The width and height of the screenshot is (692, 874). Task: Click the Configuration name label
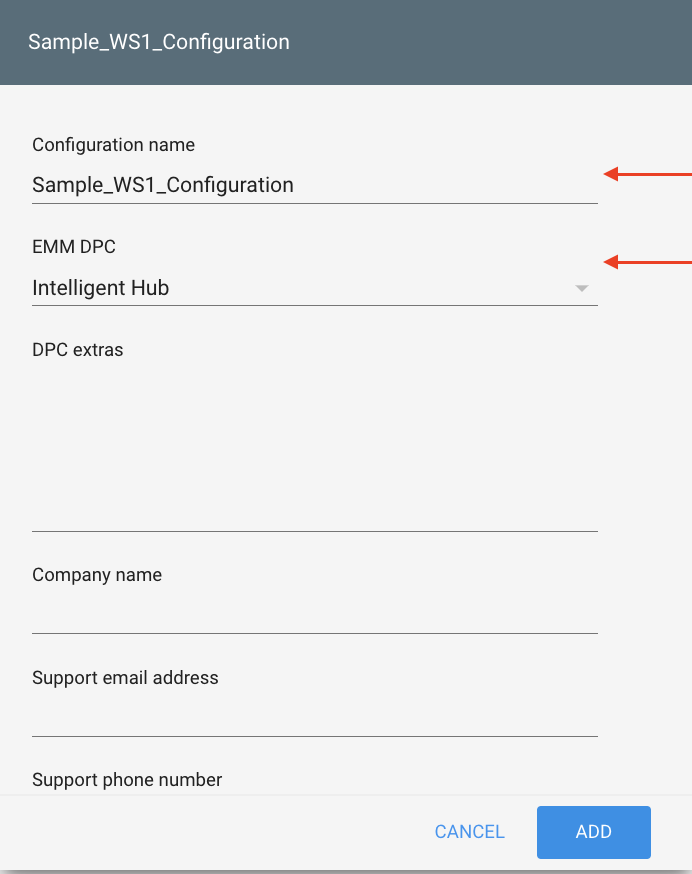click(113, 145)
